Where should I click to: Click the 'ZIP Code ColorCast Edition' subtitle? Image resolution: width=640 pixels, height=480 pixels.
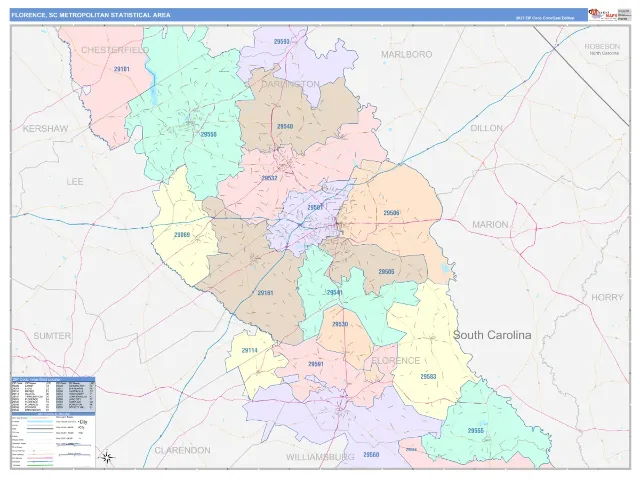click(544, 18)
